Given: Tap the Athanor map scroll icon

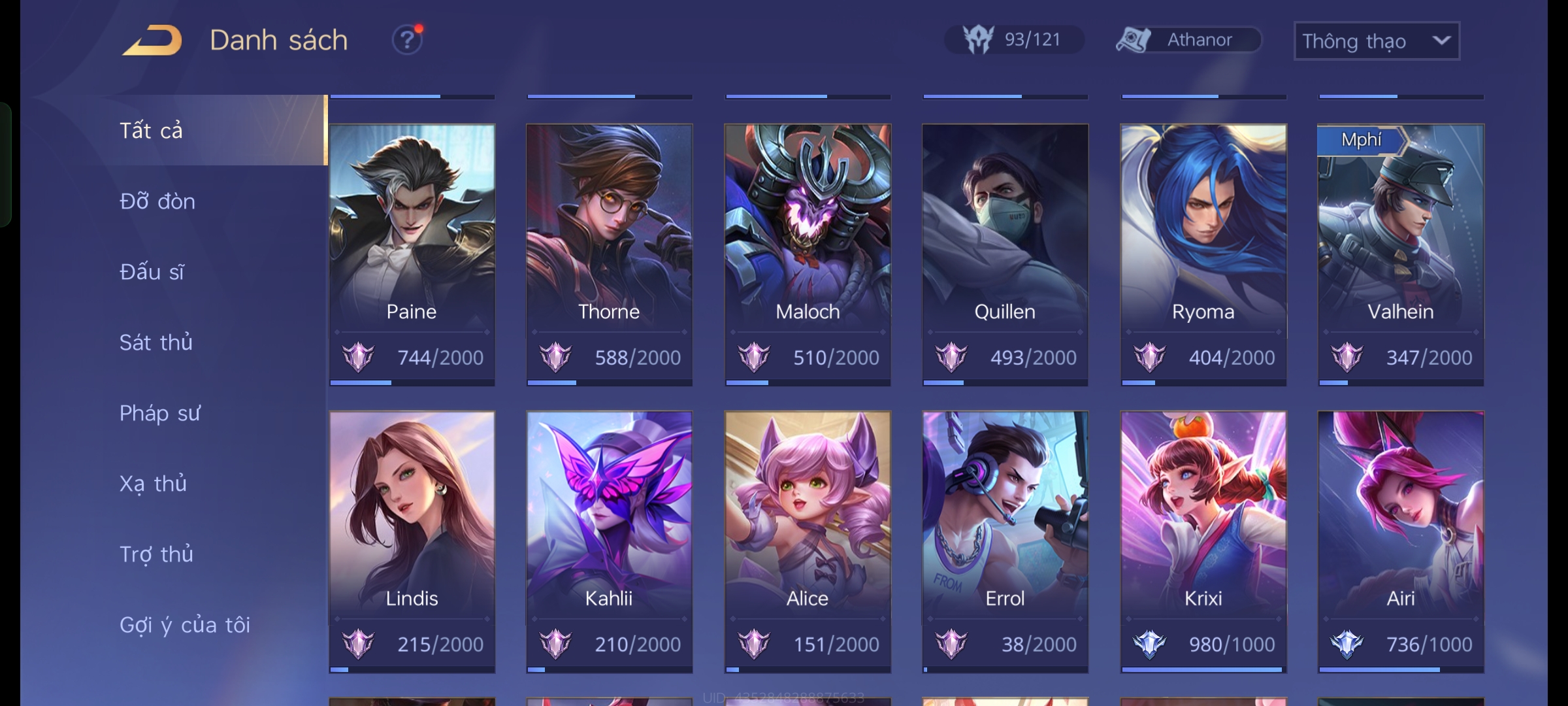Looking at the screenshot, I should pyautogui.click(x=1134, y=40).
